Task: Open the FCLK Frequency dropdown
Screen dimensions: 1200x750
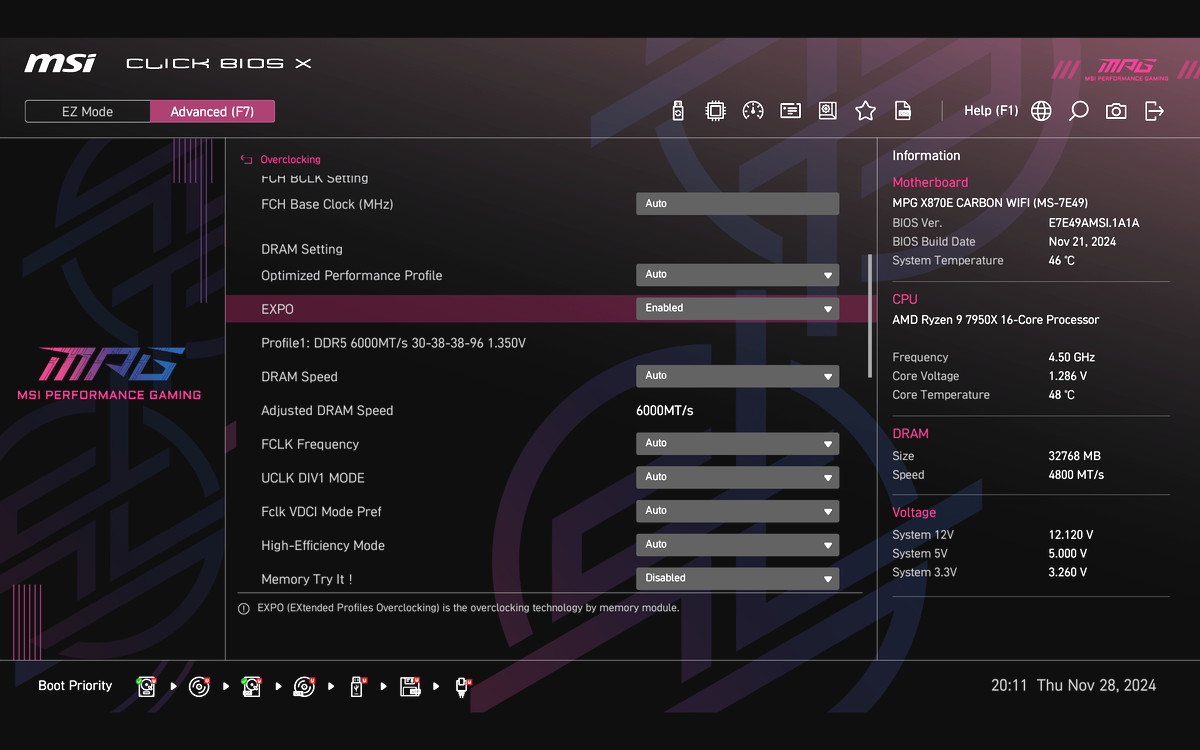Action: 738,443
